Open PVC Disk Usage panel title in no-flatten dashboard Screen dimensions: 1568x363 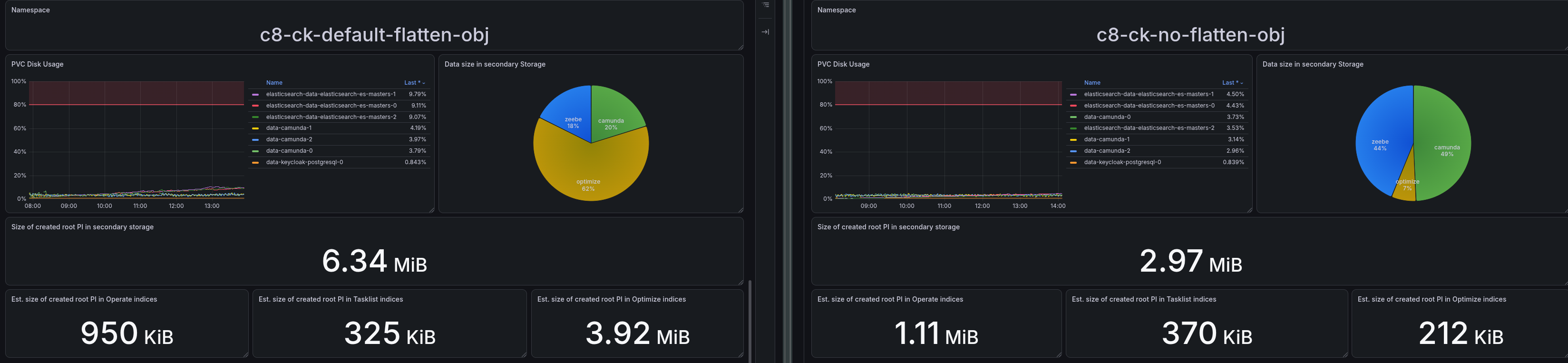[x=843, y=64]
